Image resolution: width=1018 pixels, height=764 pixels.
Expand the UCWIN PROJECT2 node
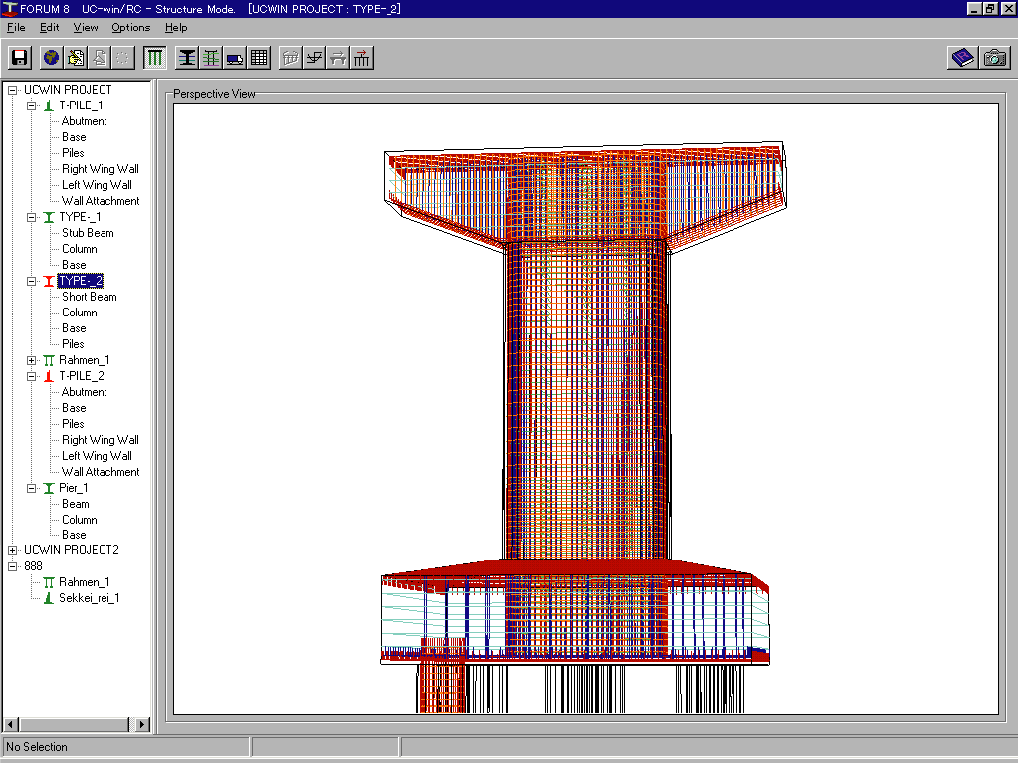pos(12,550)
